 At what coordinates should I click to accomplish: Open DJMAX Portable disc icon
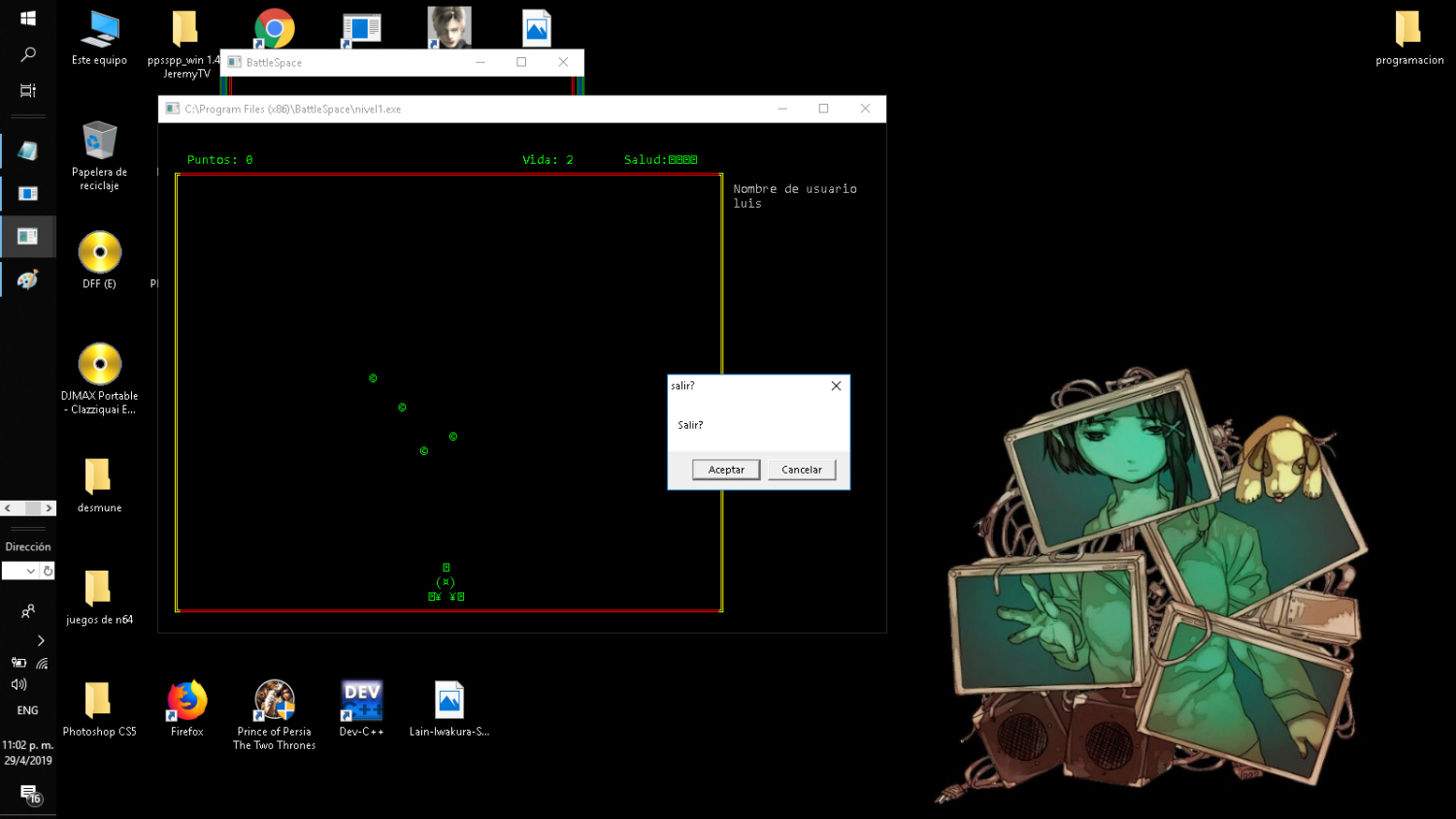pyautogui.click(x=99, y=378)
